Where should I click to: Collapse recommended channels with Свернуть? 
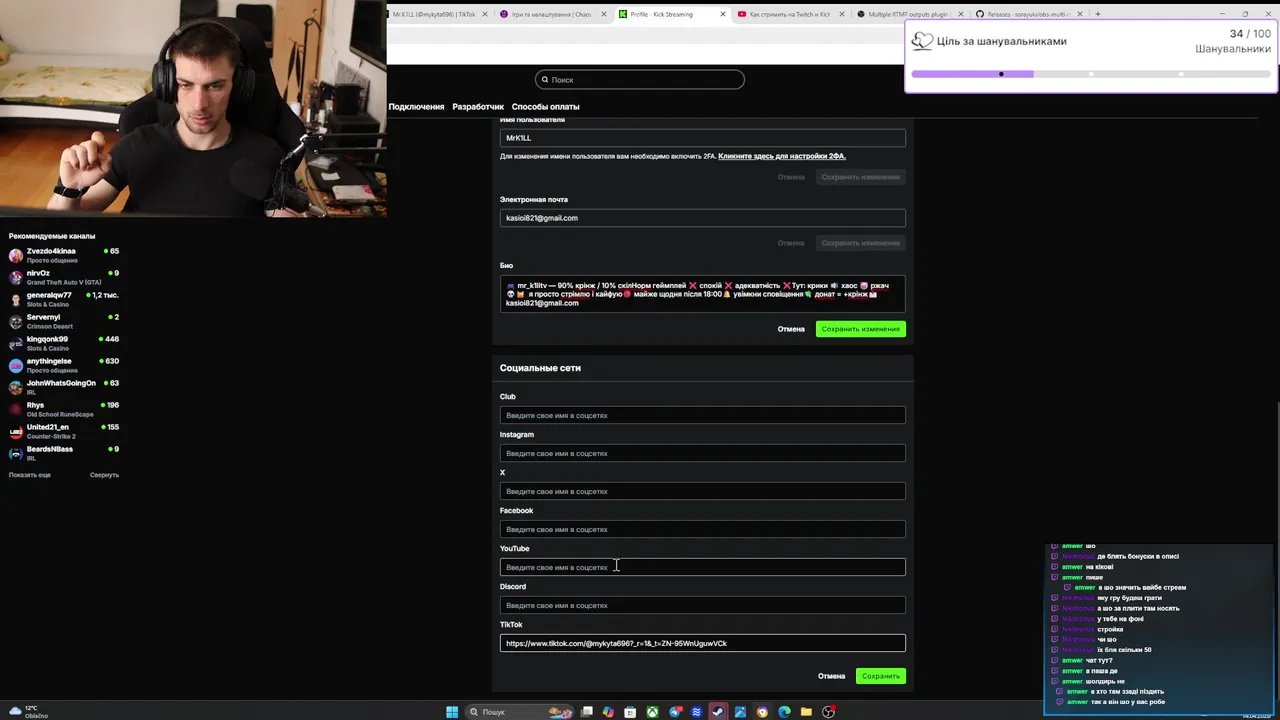[104, 475]
